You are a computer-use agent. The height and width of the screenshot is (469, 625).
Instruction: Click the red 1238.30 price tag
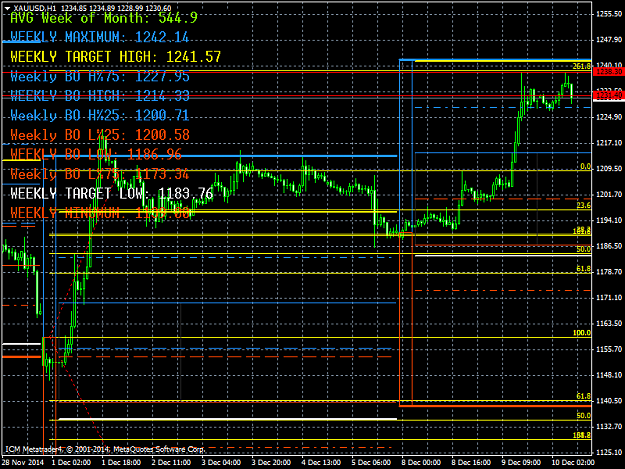point(609,72)
